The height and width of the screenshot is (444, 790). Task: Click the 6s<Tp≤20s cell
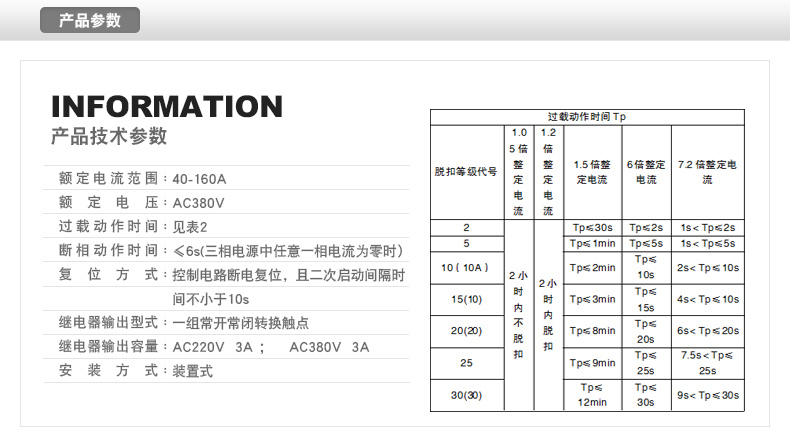tap(708, 331)
